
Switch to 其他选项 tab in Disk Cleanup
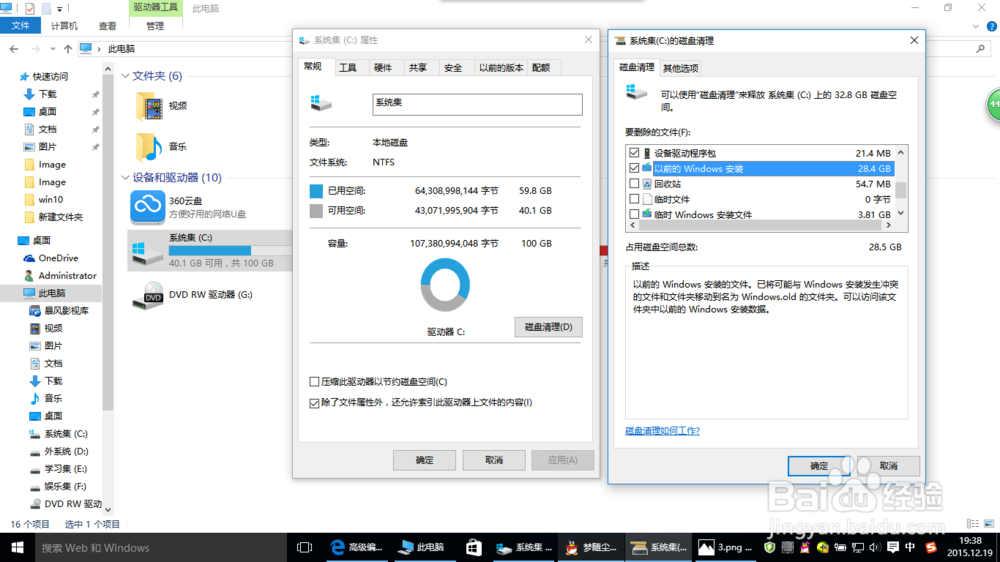(x=680, y=68)
